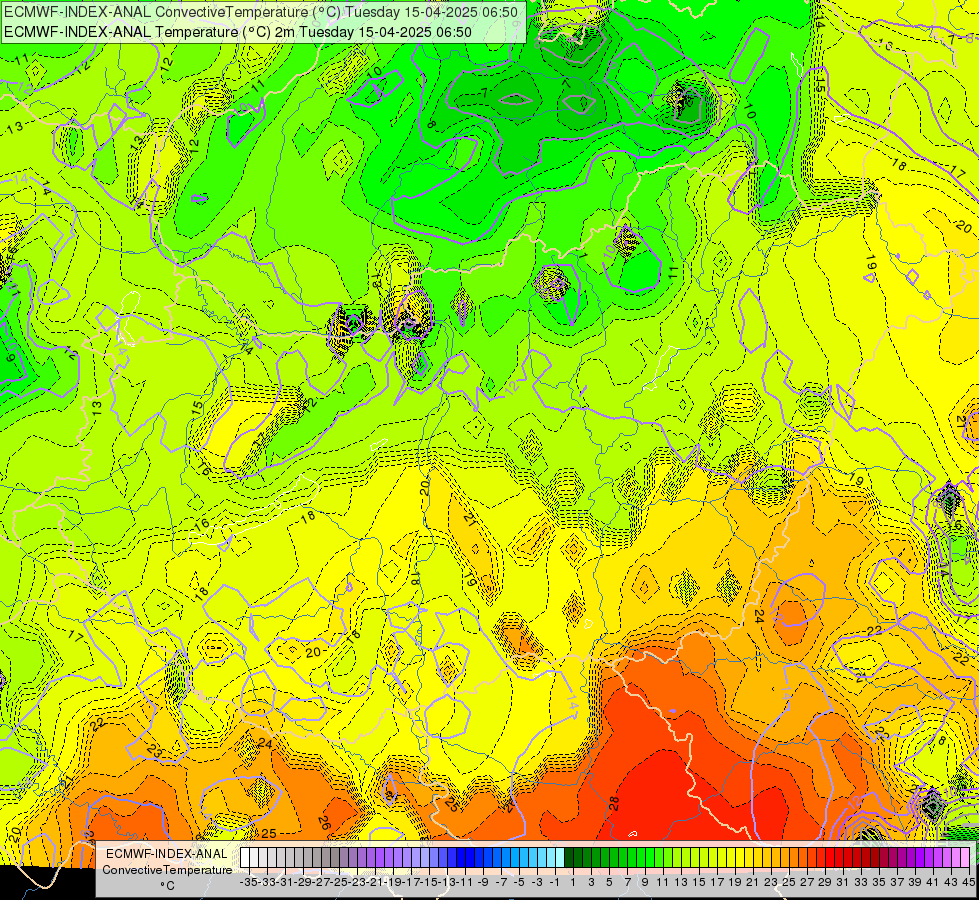
Task: Select the legend value 11 on the color scale
Action: tap(662, 882)
